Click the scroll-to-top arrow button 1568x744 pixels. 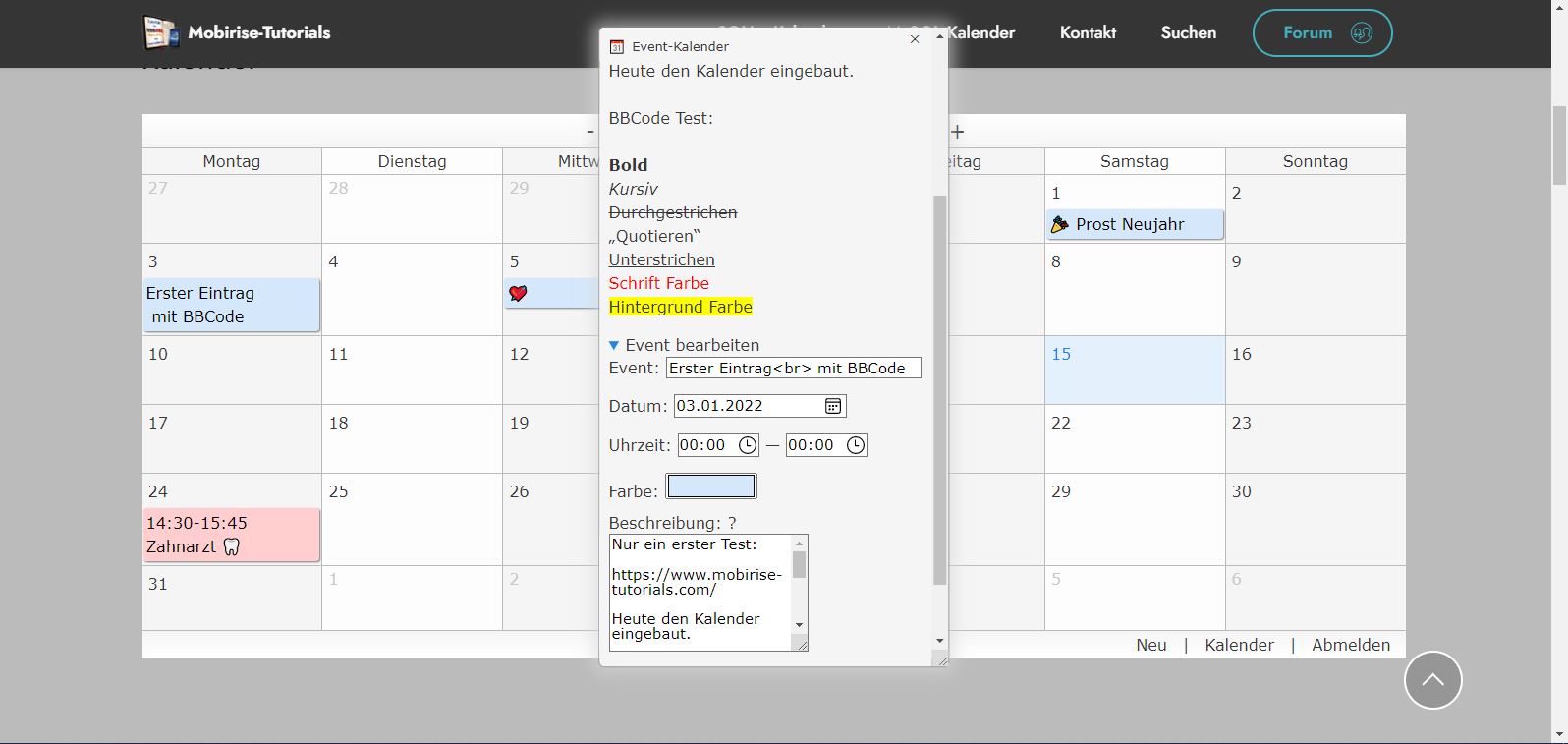pos(1432,680)
